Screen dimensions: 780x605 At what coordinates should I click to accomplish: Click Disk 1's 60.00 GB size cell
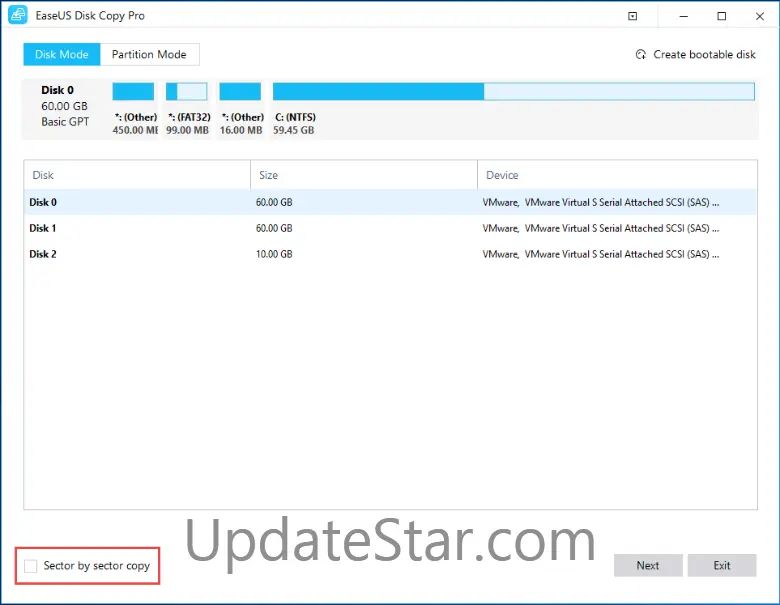coord(274,228)
